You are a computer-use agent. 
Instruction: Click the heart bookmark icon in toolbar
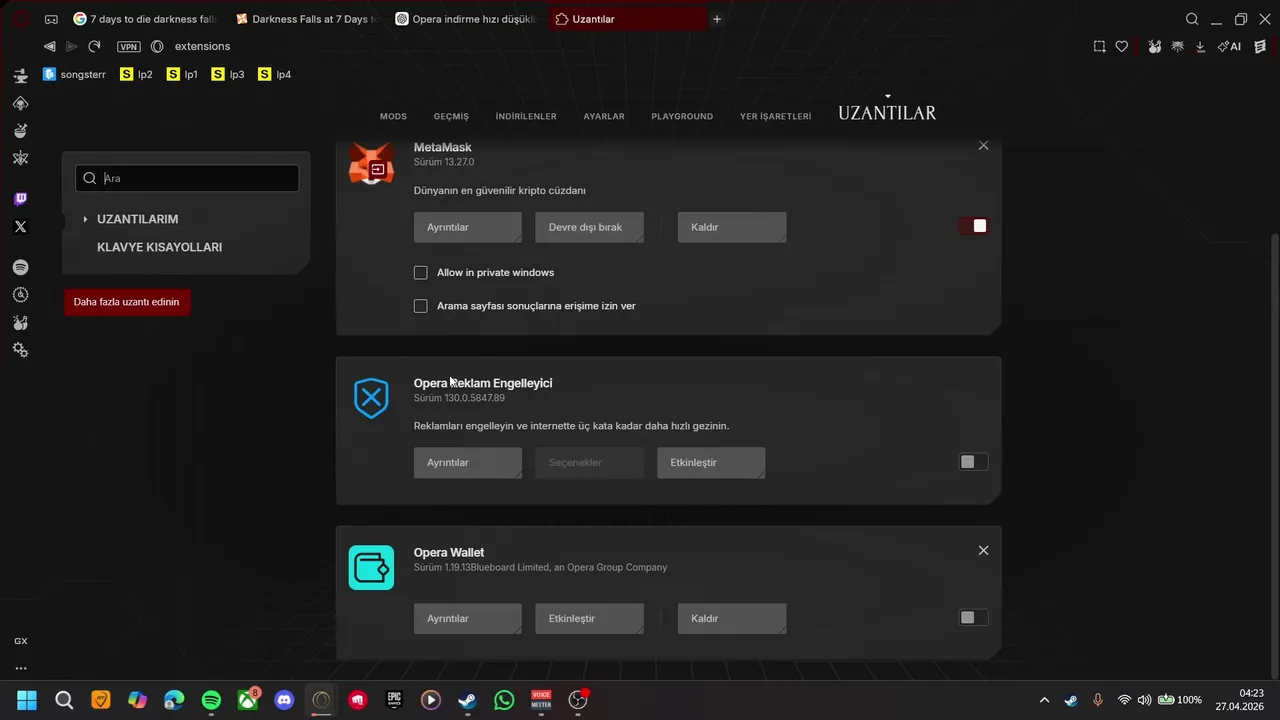[1122, 46]
